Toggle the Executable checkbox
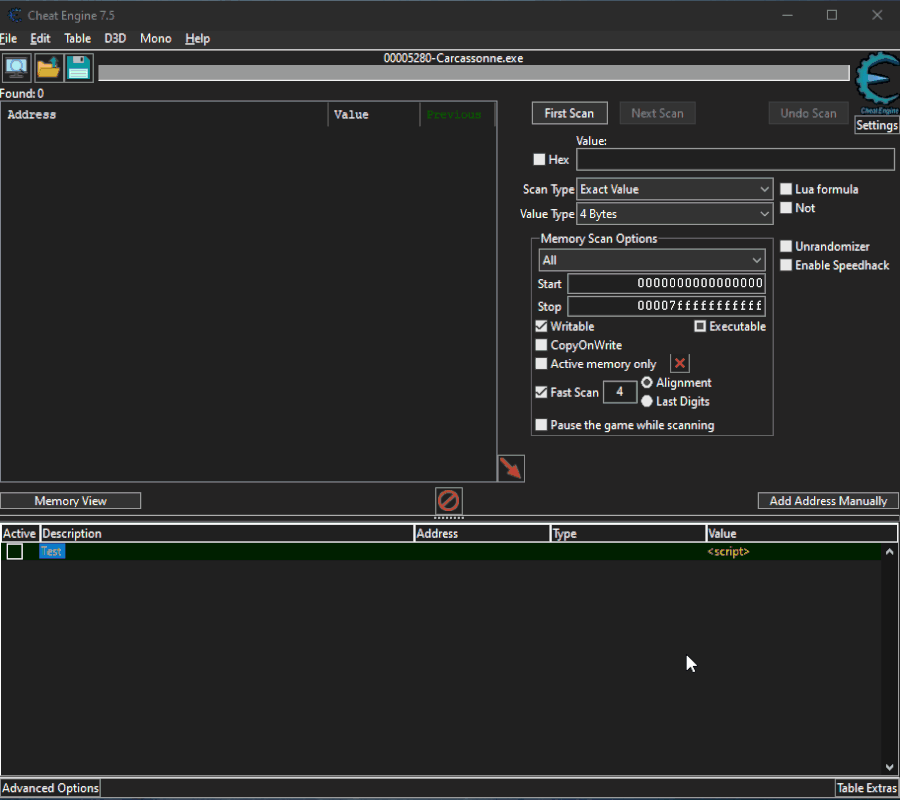This screenshot has width=900, height=800. [700, 326]
